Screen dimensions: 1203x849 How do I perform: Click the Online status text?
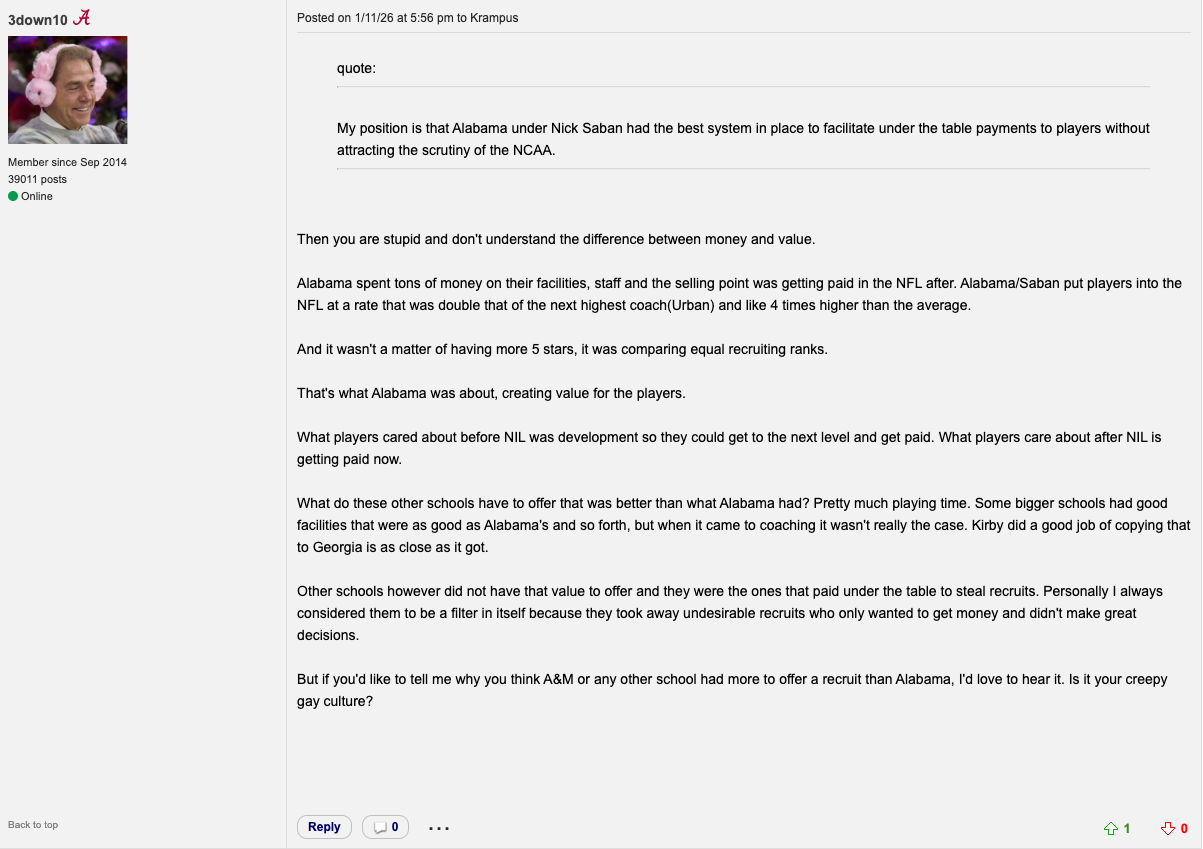(x=37, y=196)
